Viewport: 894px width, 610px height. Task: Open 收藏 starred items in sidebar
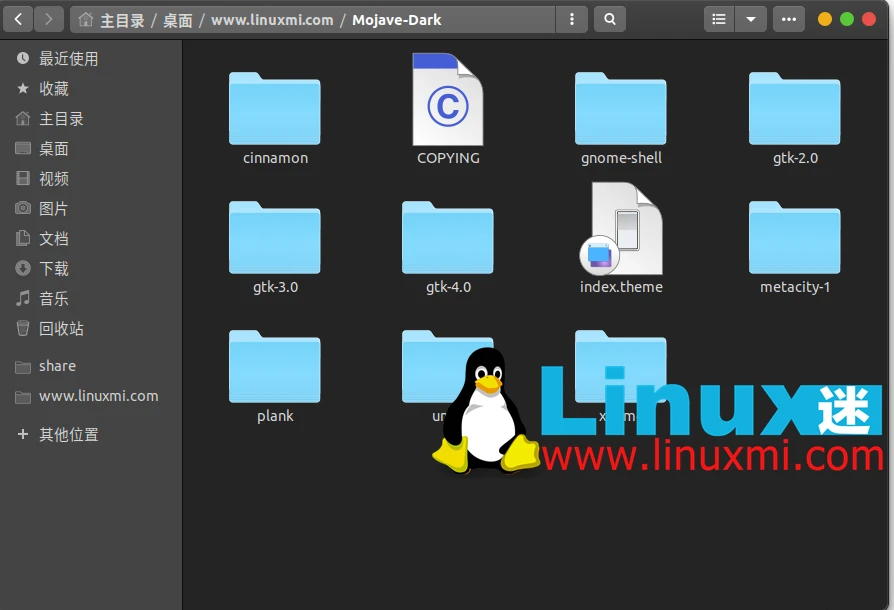pos(91,88)
